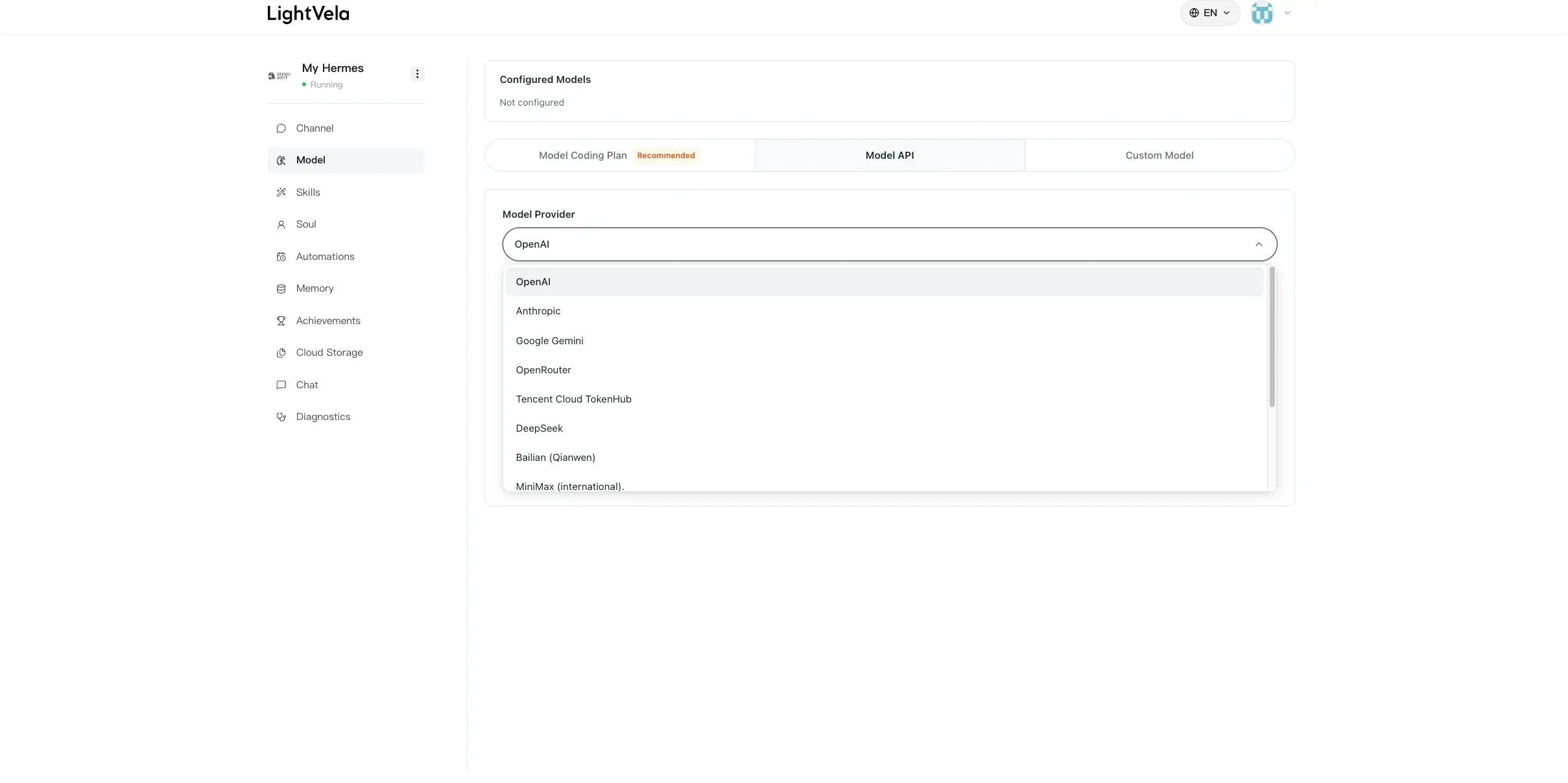
Task: Click the My Hermes agent name
Action: [333, 68]
